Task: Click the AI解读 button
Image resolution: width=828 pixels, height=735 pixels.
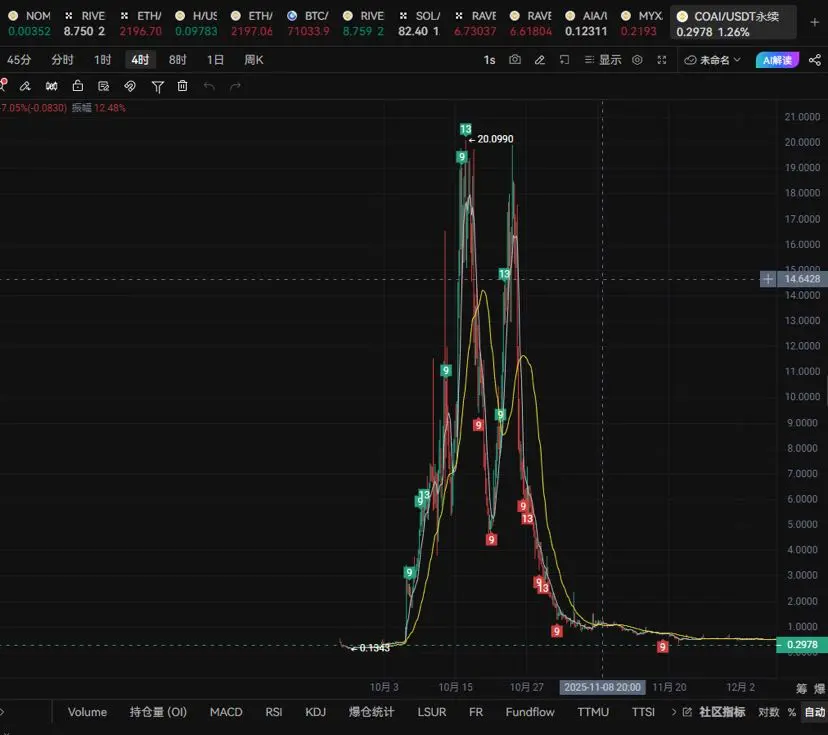Action: click(777, 60)
